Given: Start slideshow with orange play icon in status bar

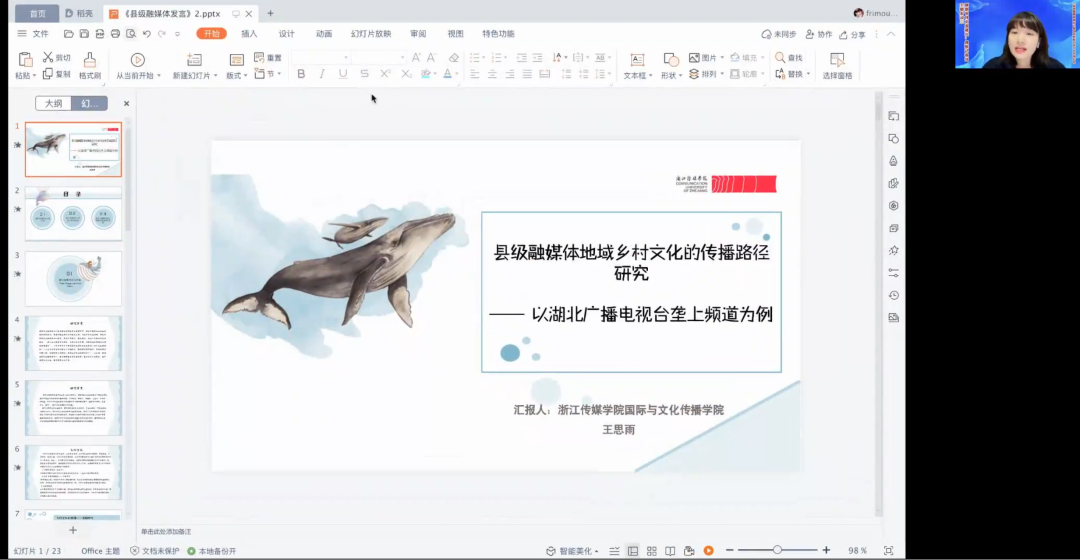Looking at the screenshot, I should pos(708,551).
